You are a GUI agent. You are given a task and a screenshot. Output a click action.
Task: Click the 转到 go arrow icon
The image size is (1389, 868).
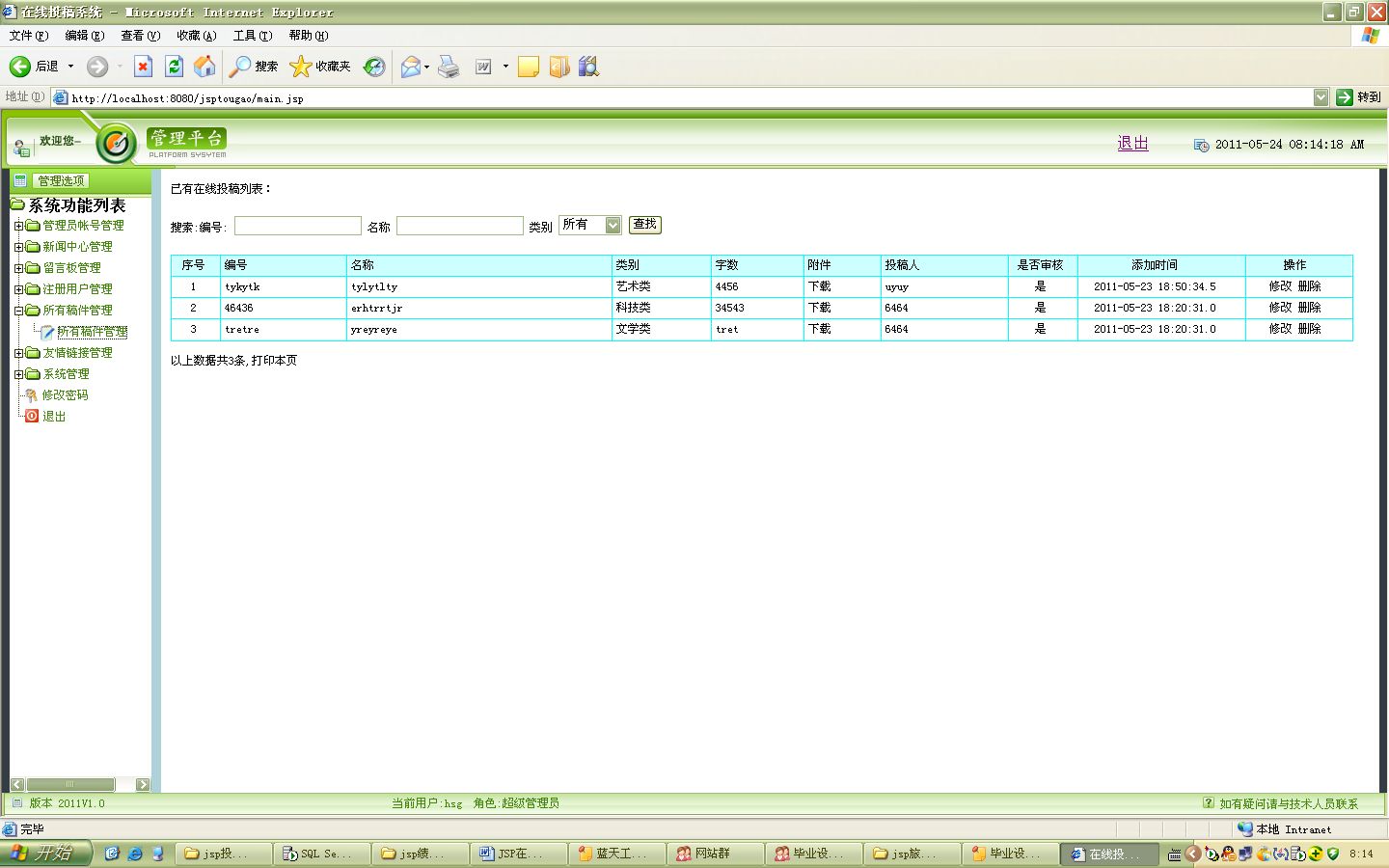click(x=1345, y=97)
